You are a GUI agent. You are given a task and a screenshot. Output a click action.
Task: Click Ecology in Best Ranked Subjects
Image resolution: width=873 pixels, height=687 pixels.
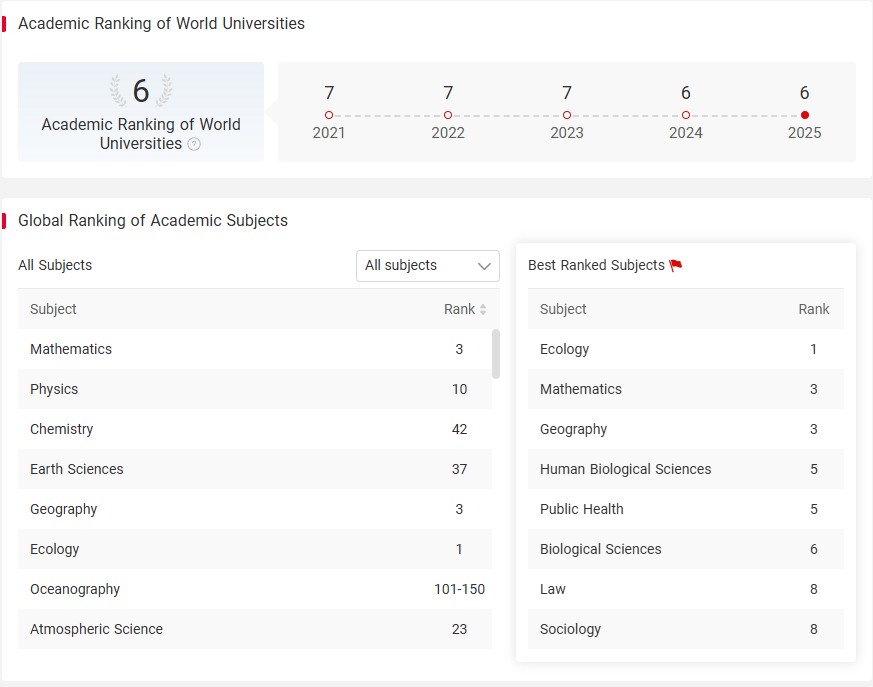tap(685, 349)
